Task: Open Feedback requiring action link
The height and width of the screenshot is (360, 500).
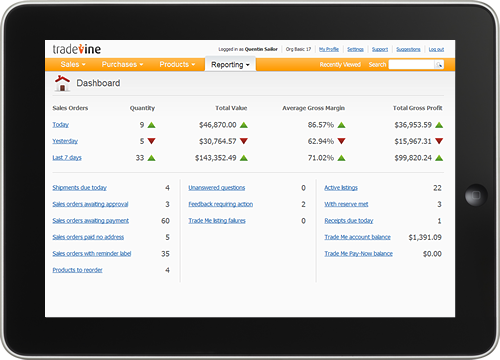Action: tap(221, 204)
